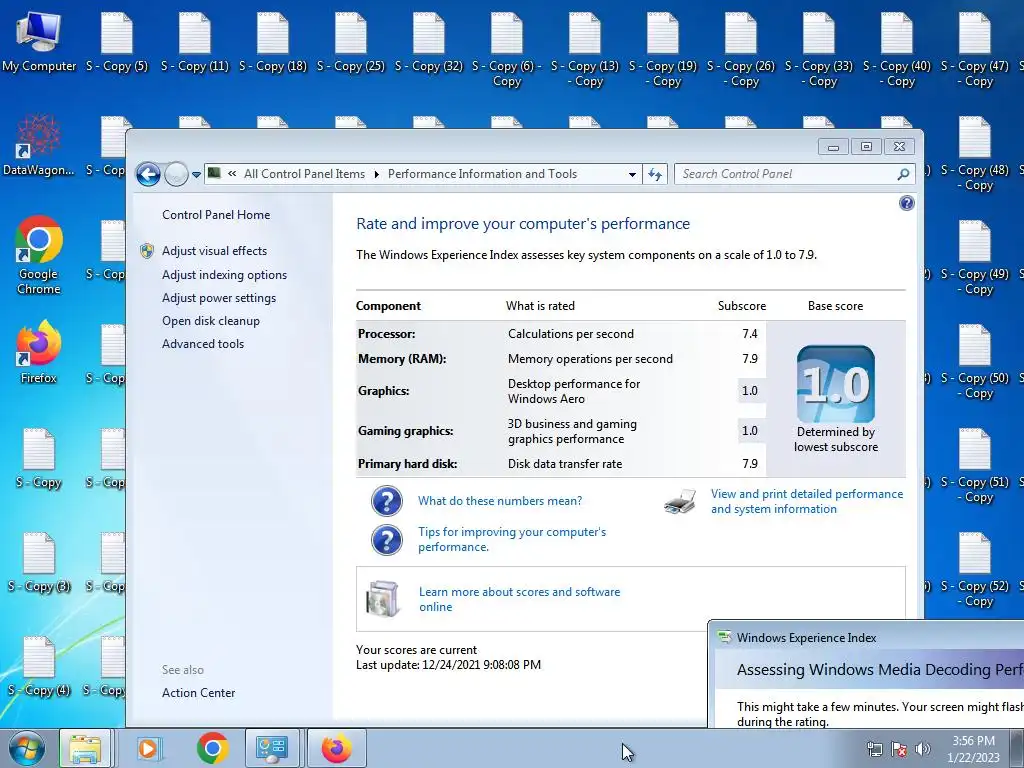Click help icon beside 'What do these numbers mean?'

coord(387,501)
